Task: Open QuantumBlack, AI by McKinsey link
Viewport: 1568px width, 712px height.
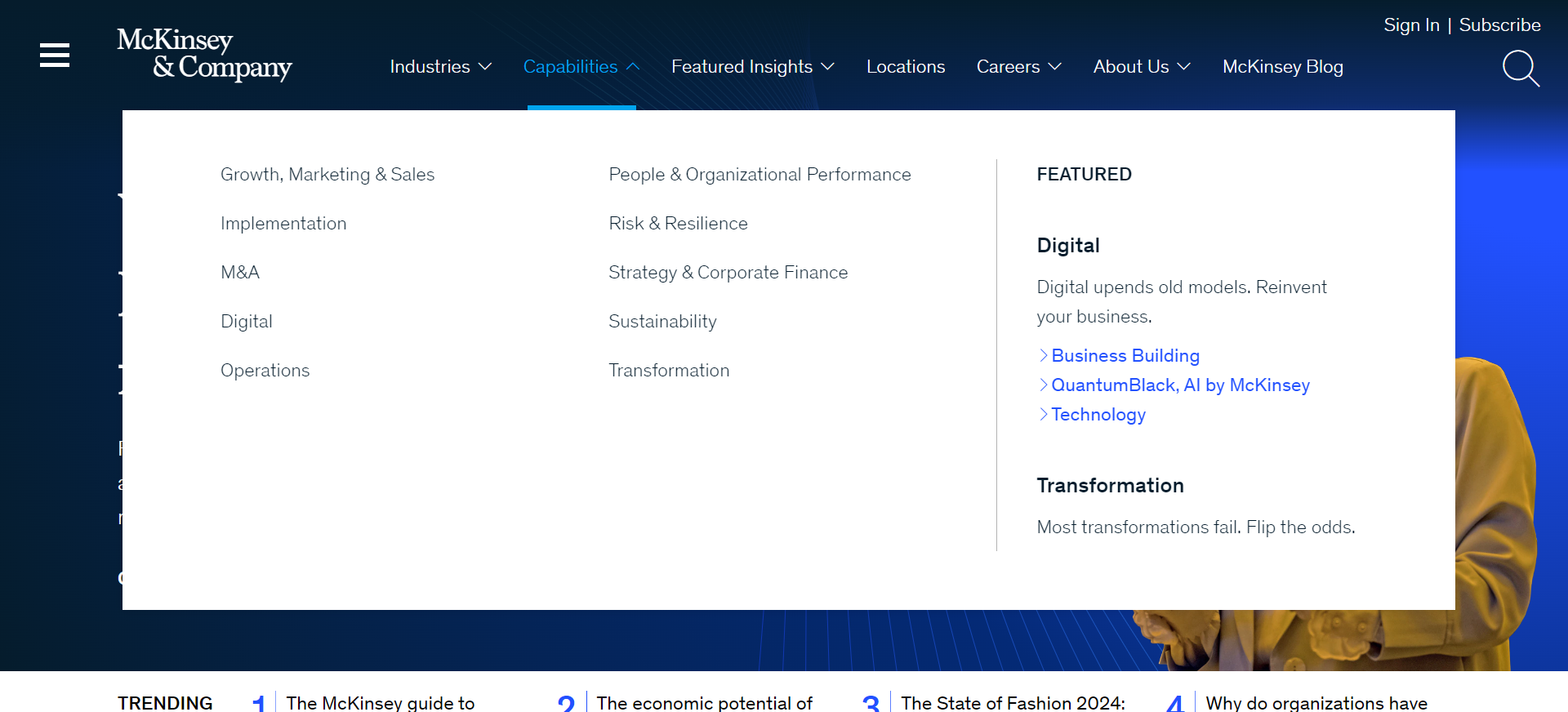Action: click(1180, 385)
